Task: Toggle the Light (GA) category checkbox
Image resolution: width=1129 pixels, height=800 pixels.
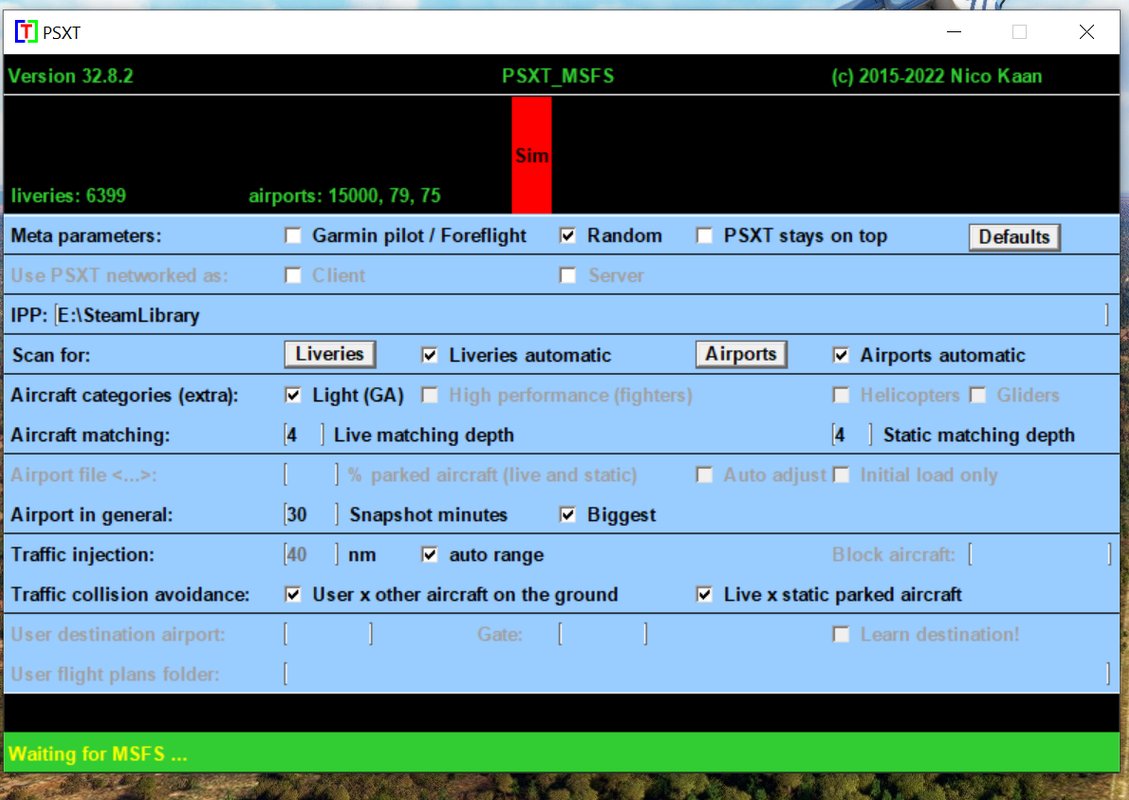Action: [293, 395]
